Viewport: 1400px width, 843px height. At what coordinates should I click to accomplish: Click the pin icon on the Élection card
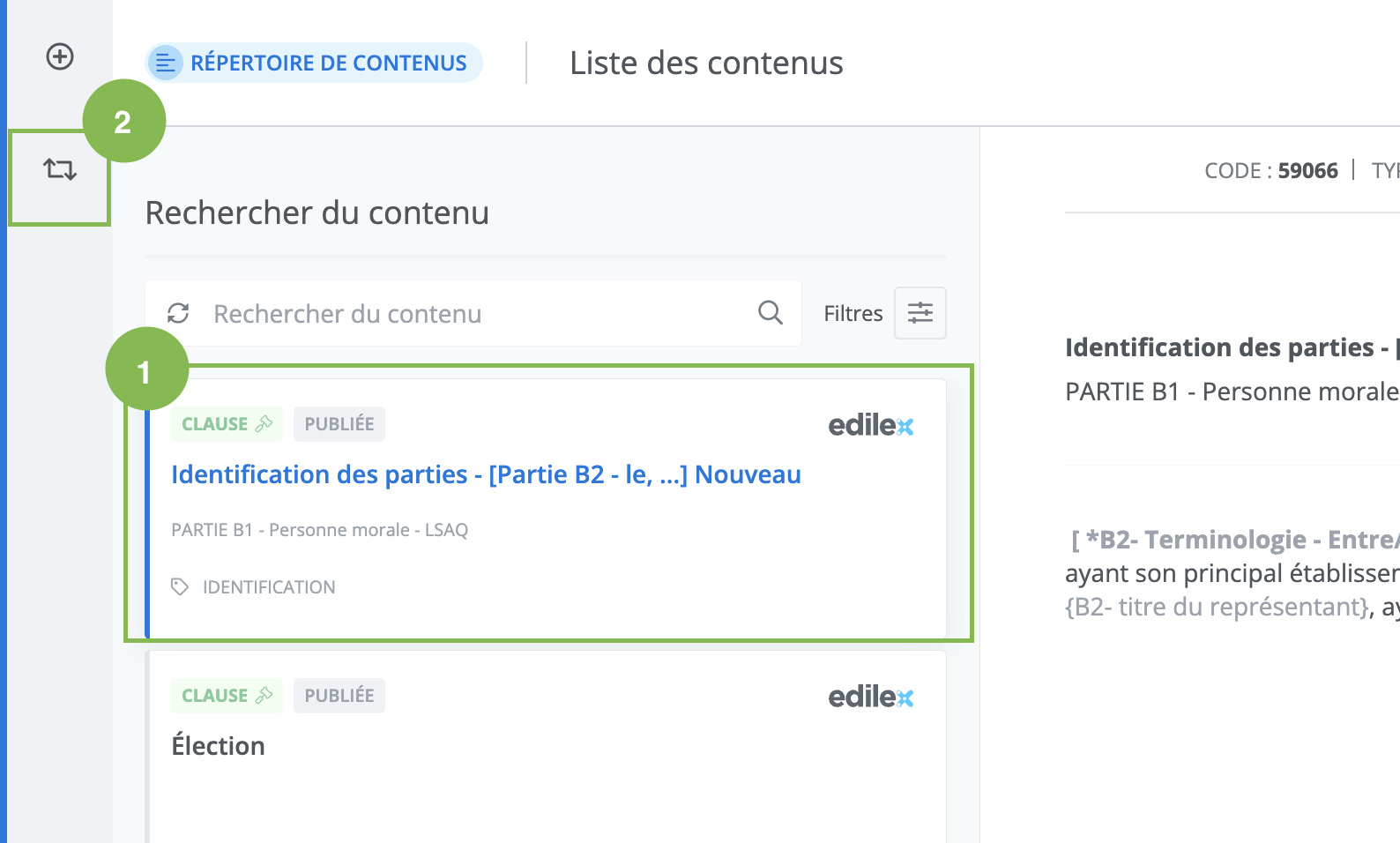point(264,696)
